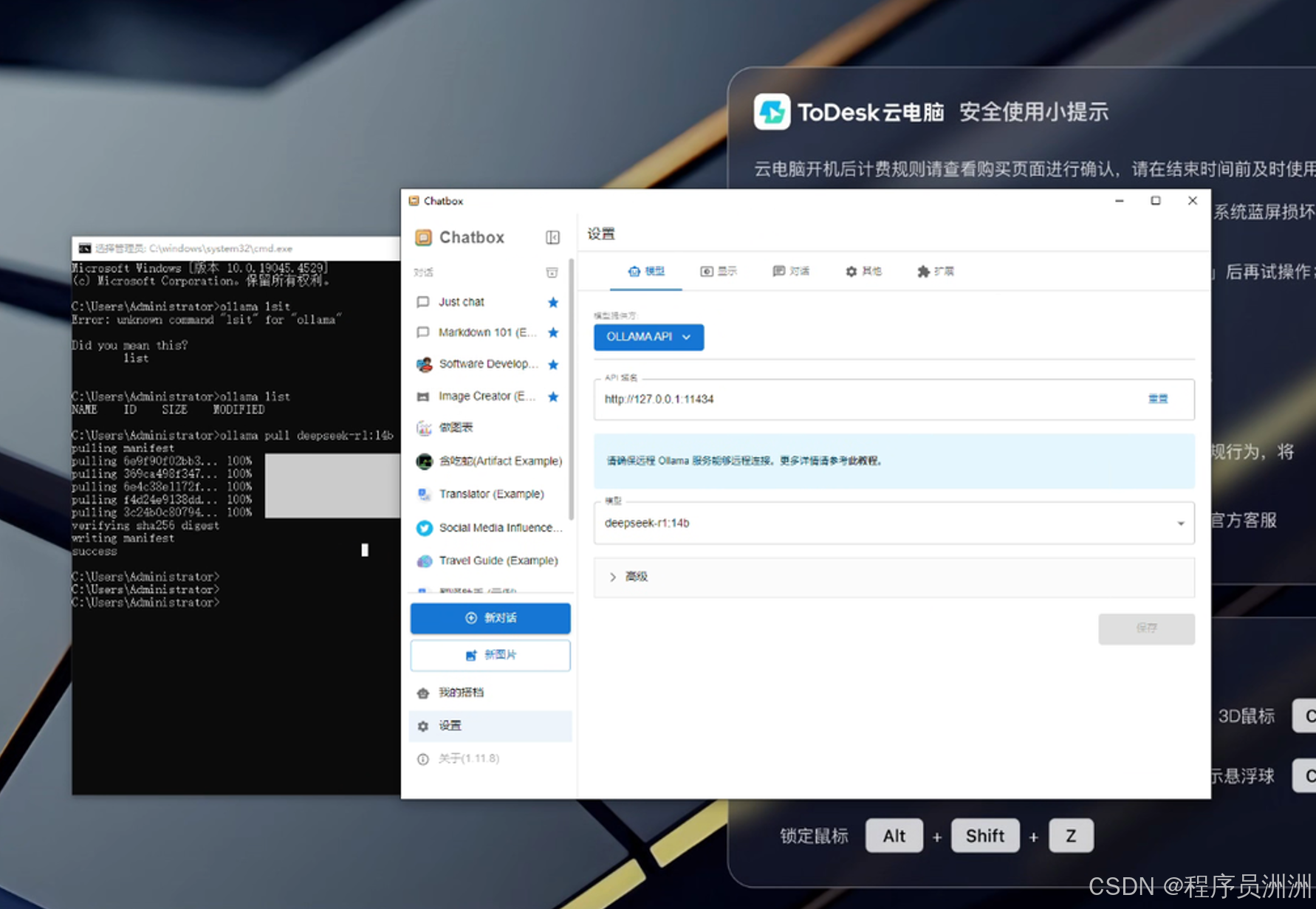Click 'ollama pull deepseek-r1:14b' line in cmd

tap(232, 436)
